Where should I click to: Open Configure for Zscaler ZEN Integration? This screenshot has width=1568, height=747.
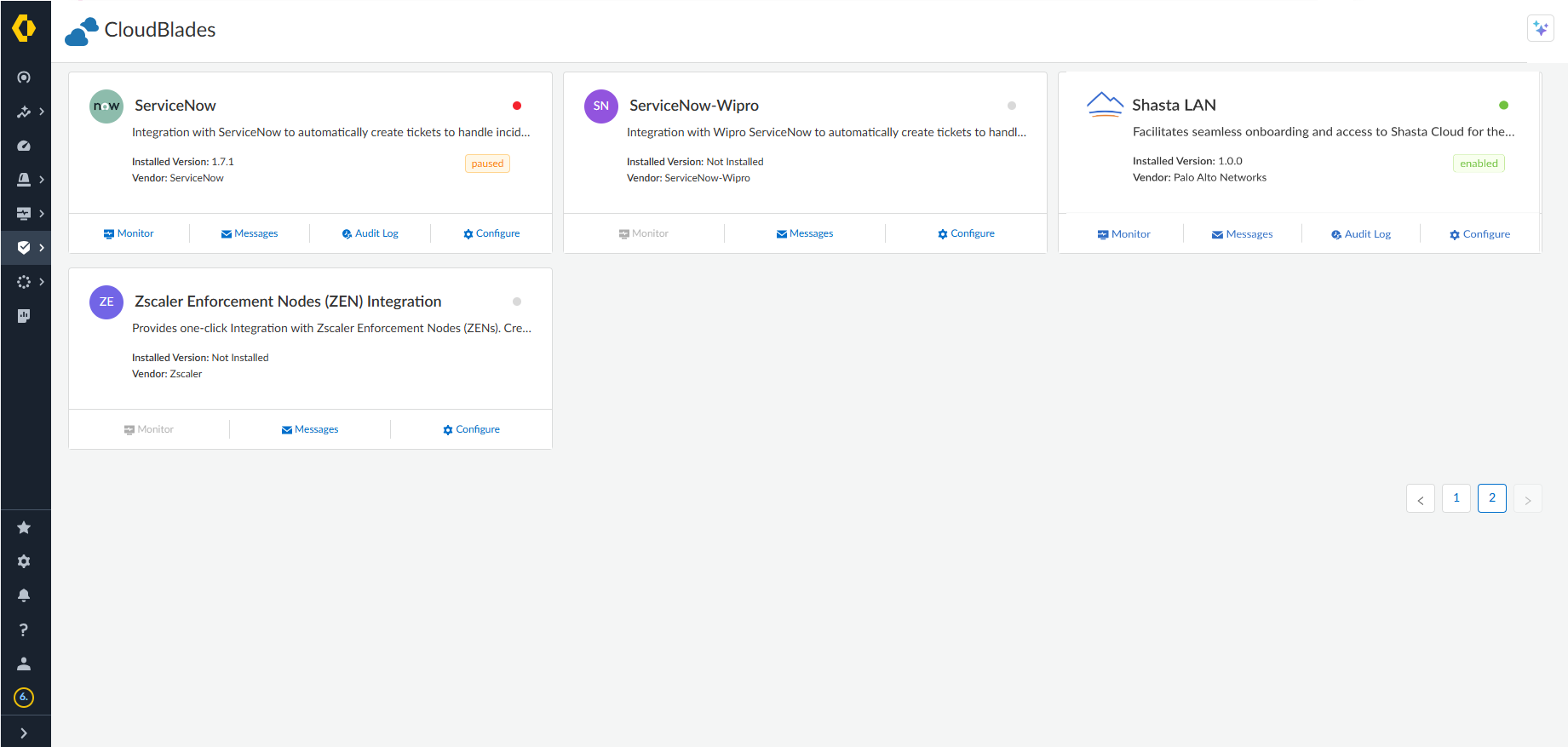[x=471, y=429]
